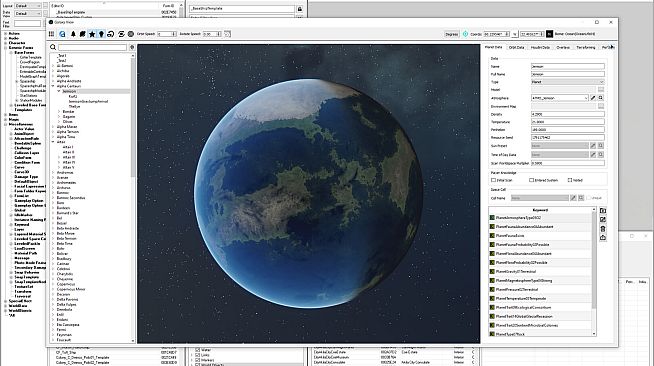Click the find icon next to Atmosphere pencil
The width and height of the screenshot is (654, 366).
click(601, 98)
